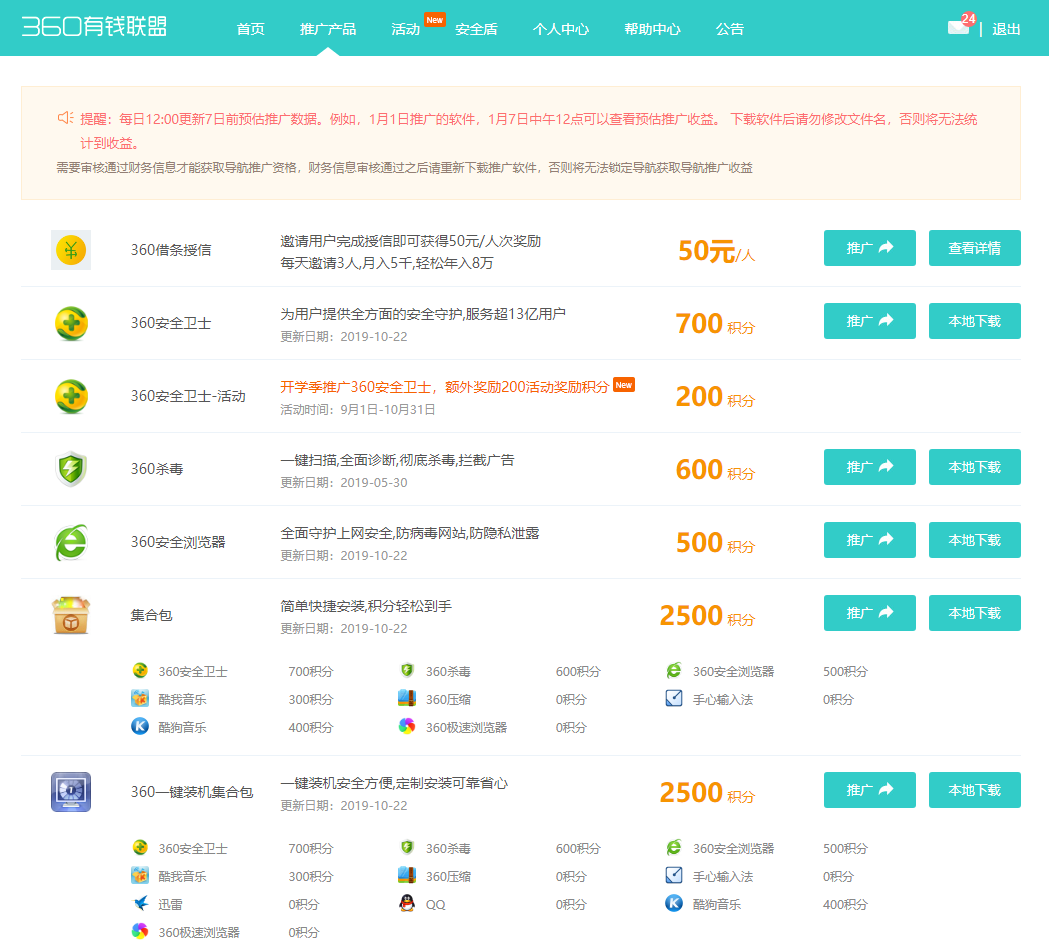The width and height of the screenshot is (1049, 942).
Task: Click 退出 to log out
Action: tap(1006, 29)
